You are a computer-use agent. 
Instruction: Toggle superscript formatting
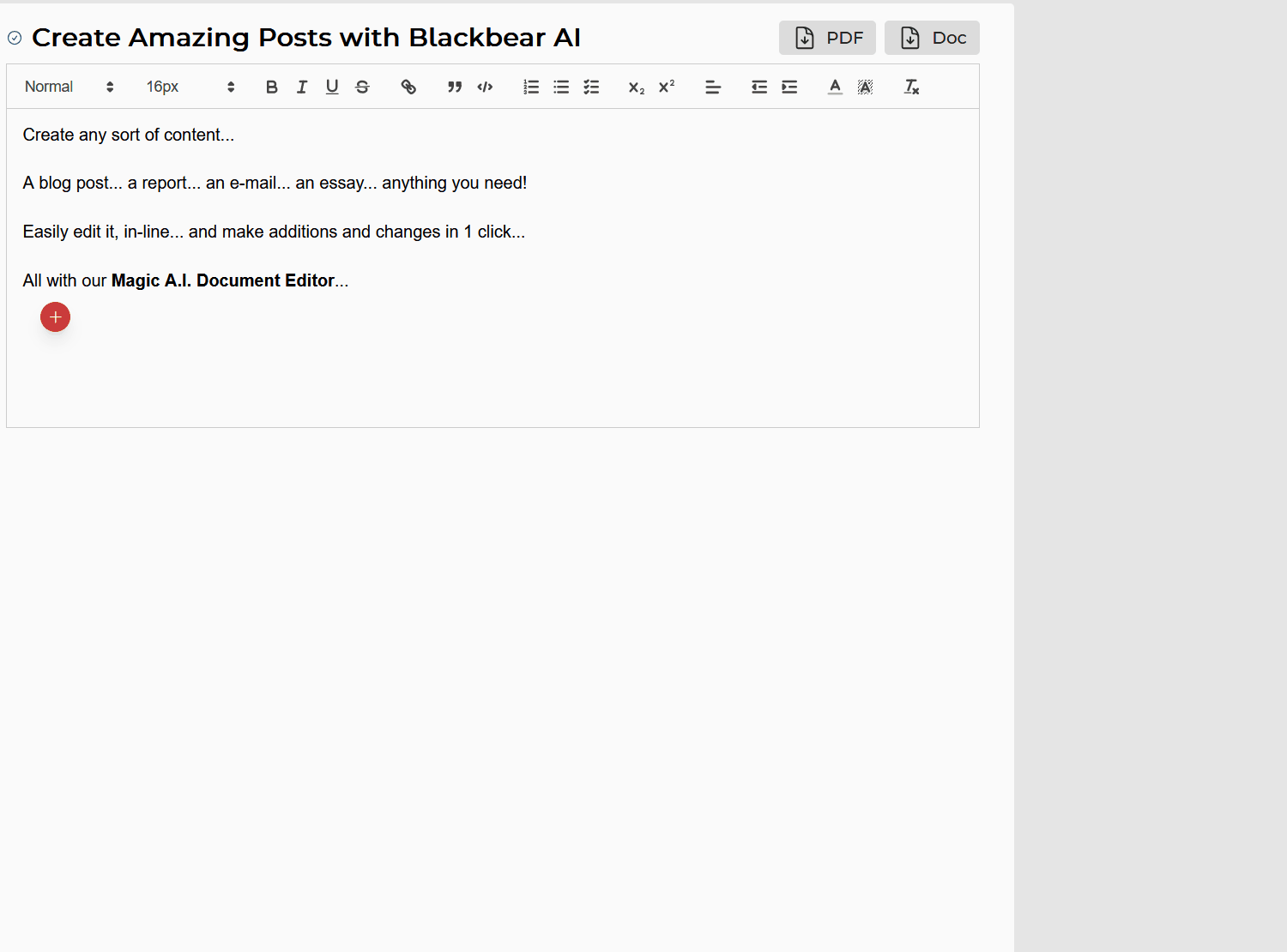click(x=667, y=87)
